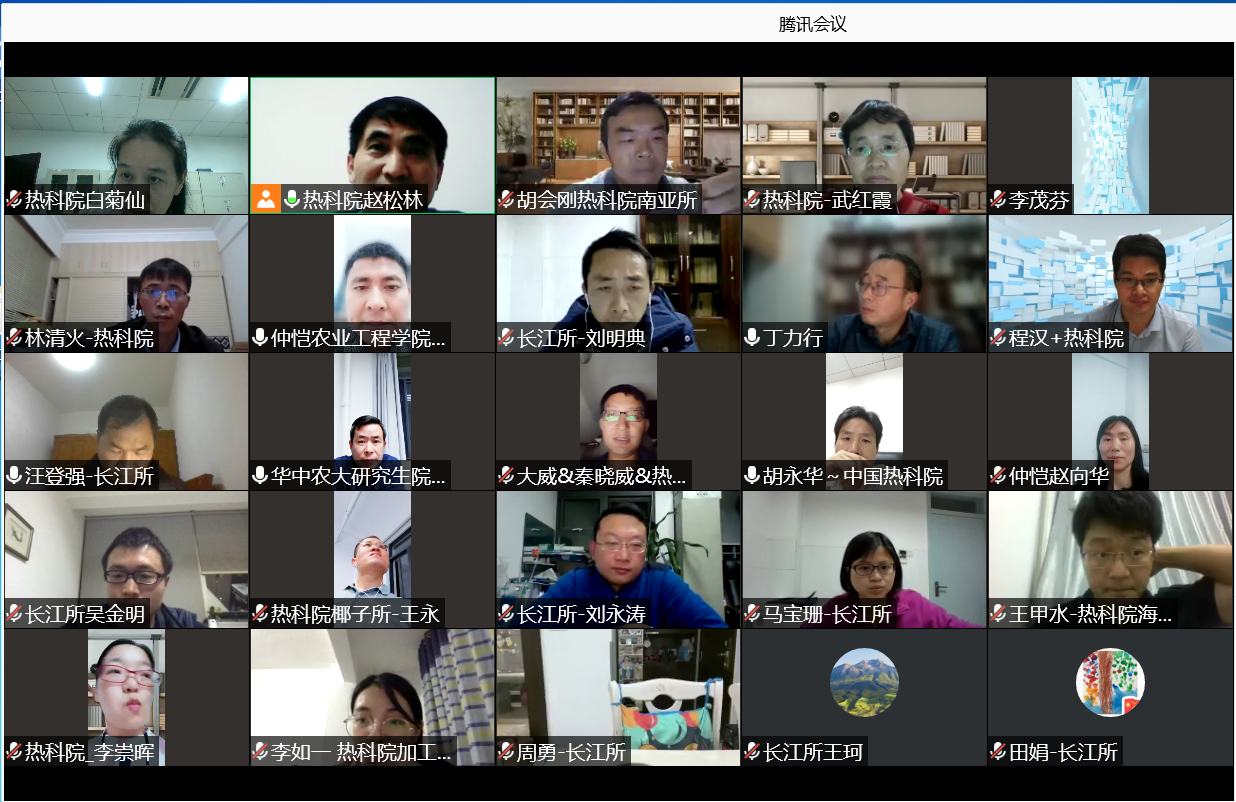The width and height of the screenshot is (1236, 802).
Task: Click the muted mic icon of 程汉+热科院
Action: [998, 338]
